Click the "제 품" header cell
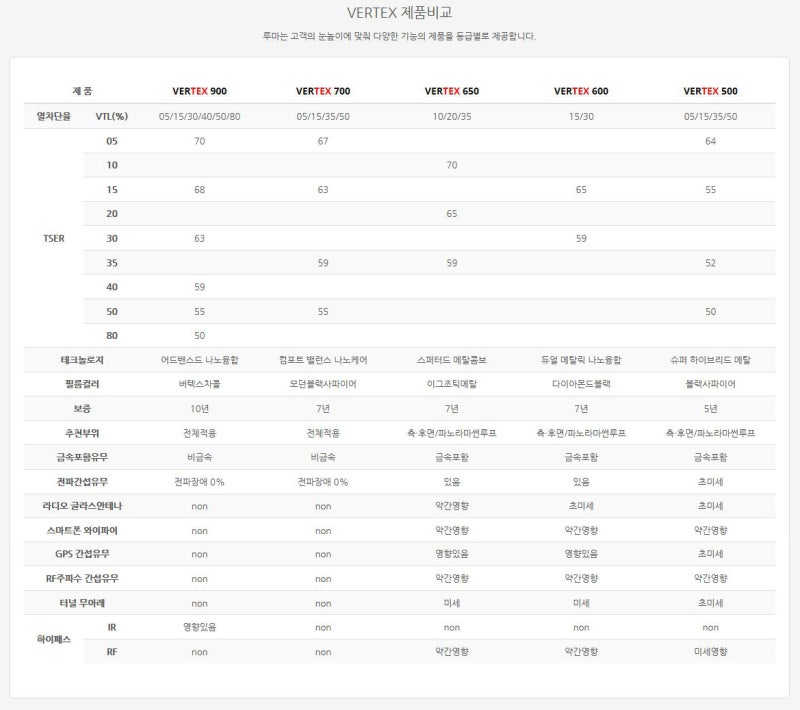 click(x=82, y=91)
